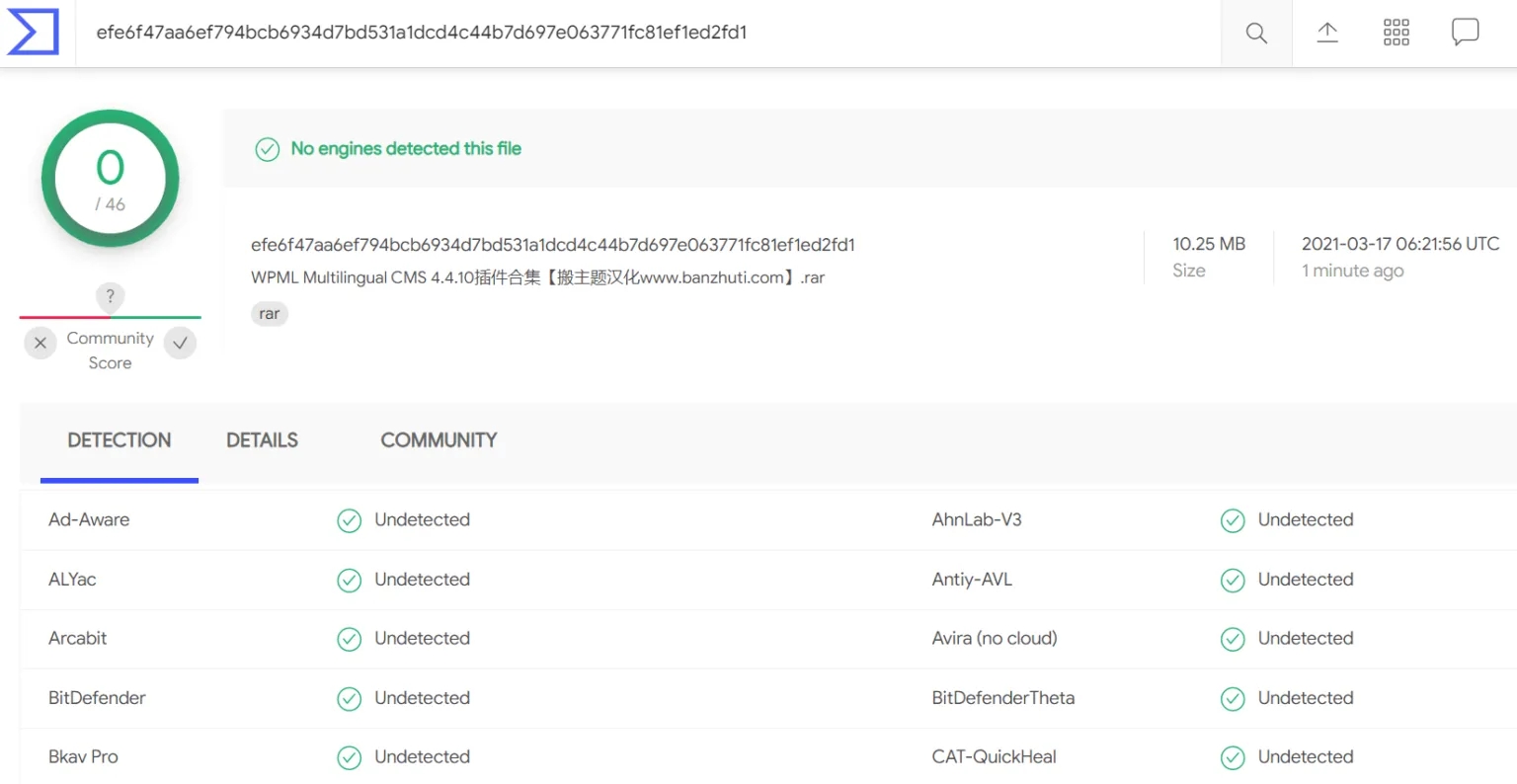Click the hash in the search field
The image size is (1517, 784).
[422, 33]
